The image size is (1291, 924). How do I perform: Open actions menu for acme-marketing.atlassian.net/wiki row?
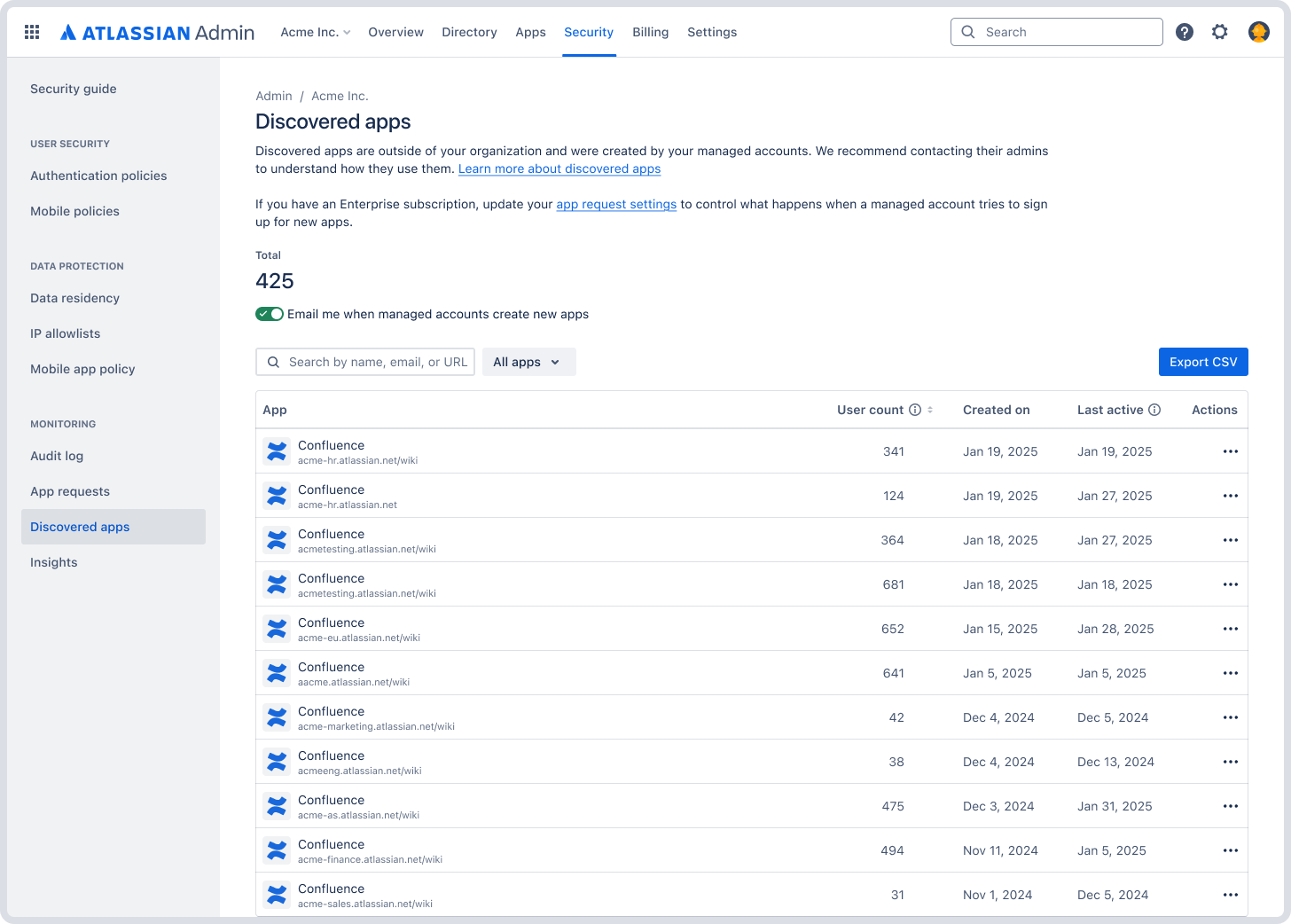[x=1231, y=717]
